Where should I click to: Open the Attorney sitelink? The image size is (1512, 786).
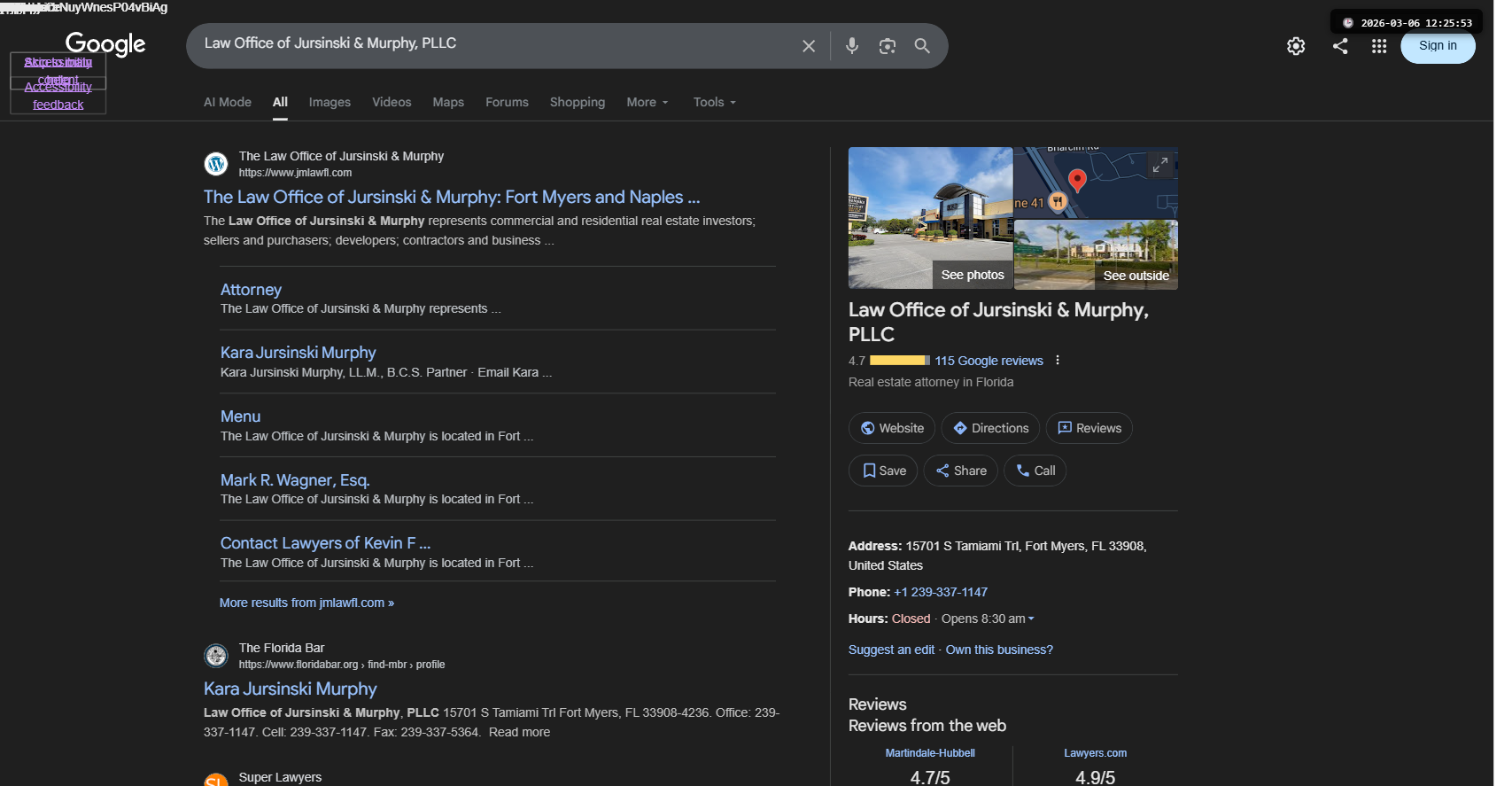pos(251,290)
